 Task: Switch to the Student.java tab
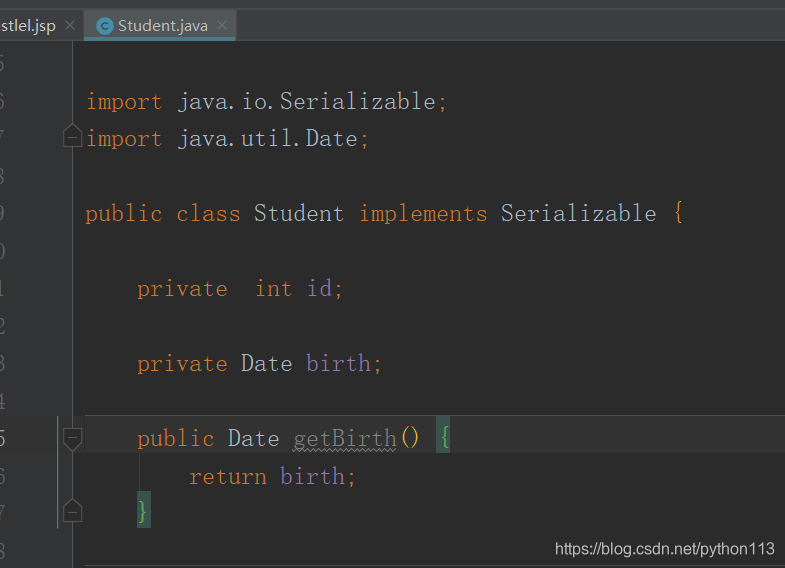coord(160,26)
